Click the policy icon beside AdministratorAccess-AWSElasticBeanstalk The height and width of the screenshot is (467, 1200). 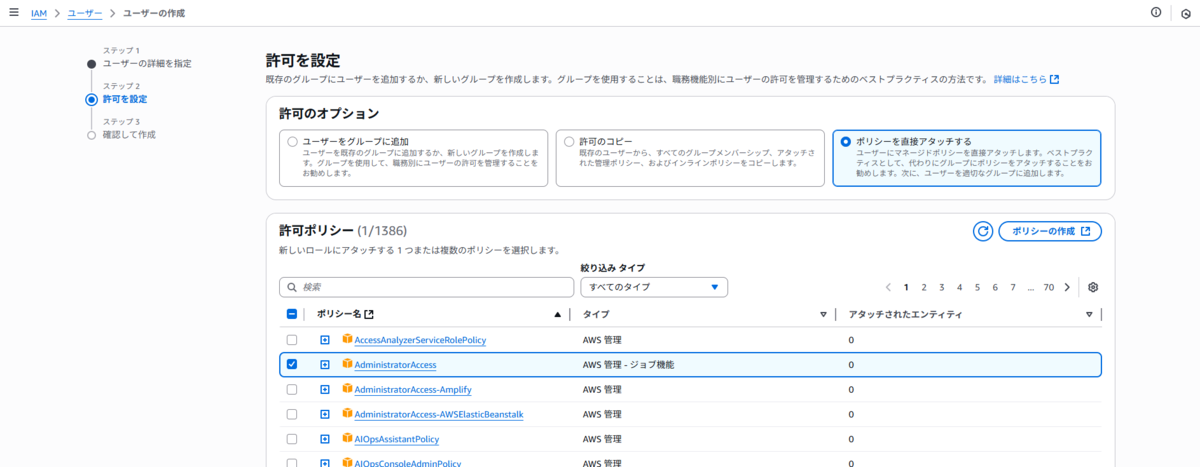pyautogui.click(x=348, y=414)
